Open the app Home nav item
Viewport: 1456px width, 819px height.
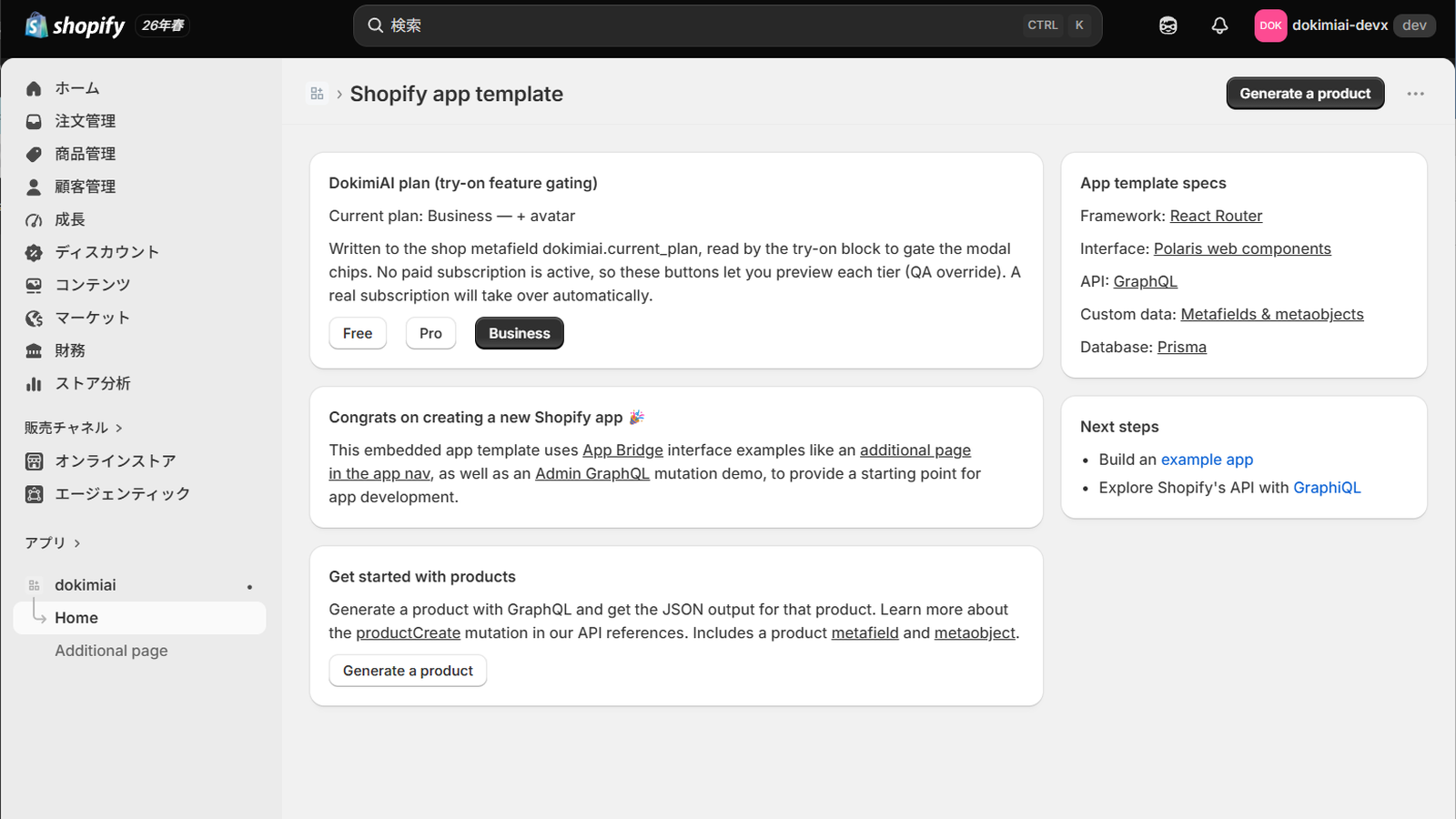point(140,618)
